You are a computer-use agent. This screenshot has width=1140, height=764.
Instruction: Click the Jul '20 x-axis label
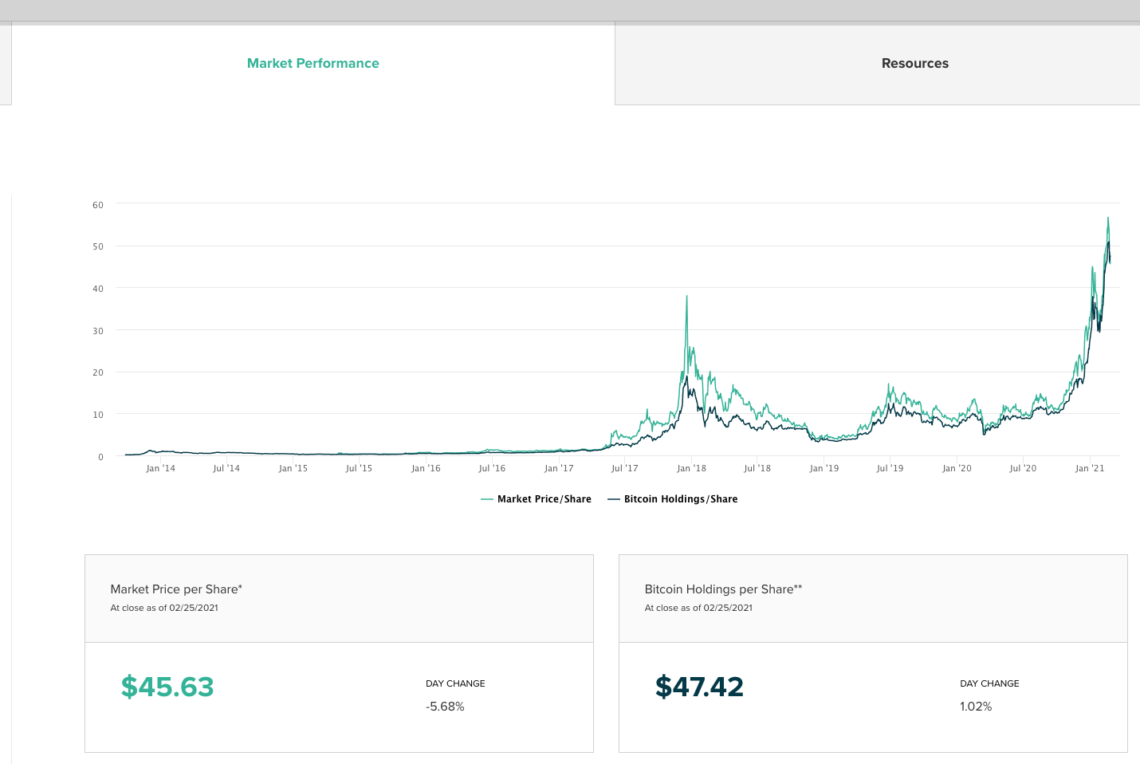pos(1023,468)
